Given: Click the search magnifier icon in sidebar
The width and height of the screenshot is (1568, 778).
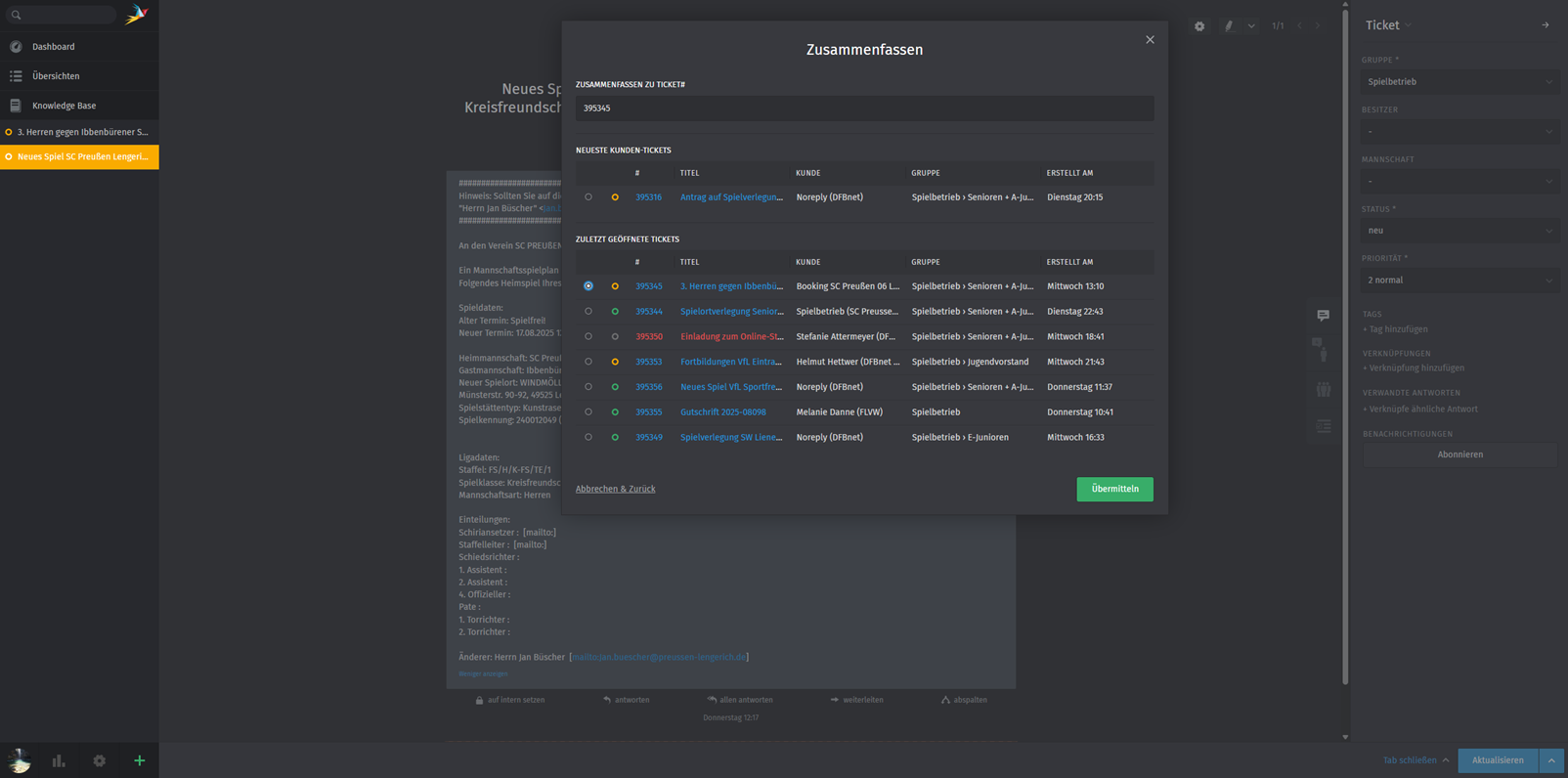Looking at the screenshot, I should pyautogui.click(x=17, y=15).
